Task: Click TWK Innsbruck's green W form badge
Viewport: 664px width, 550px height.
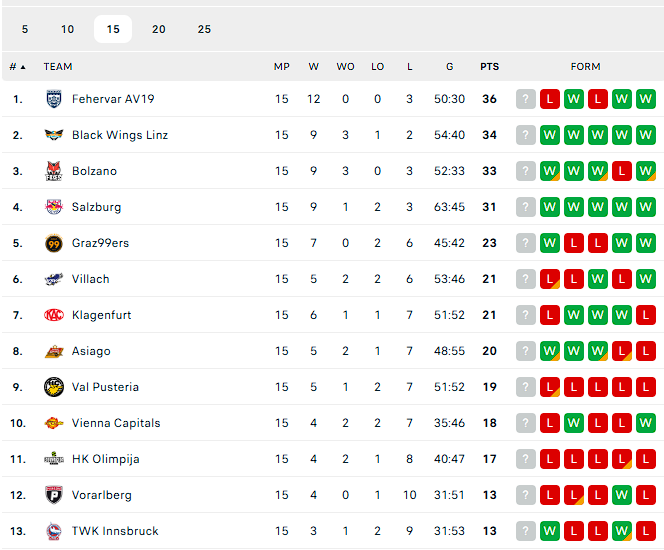Action: coord(622,531)
